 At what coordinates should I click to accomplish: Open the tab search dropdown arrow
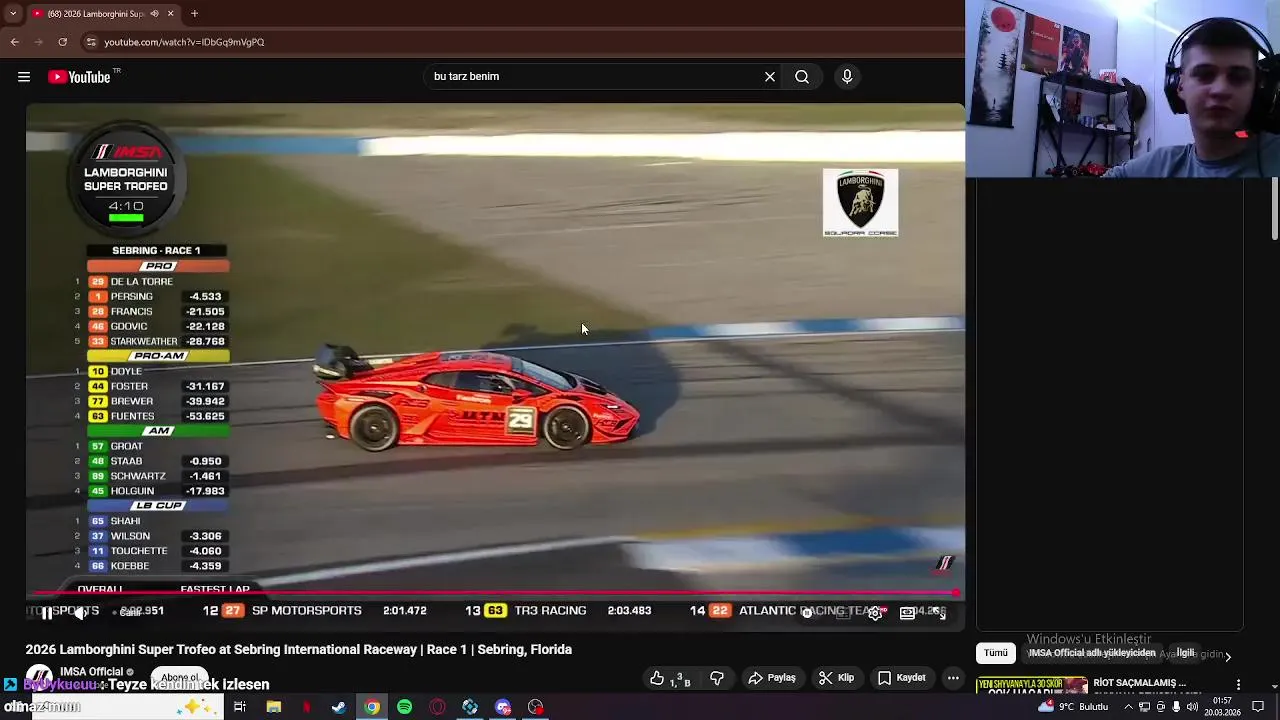[x=12, y=14]
